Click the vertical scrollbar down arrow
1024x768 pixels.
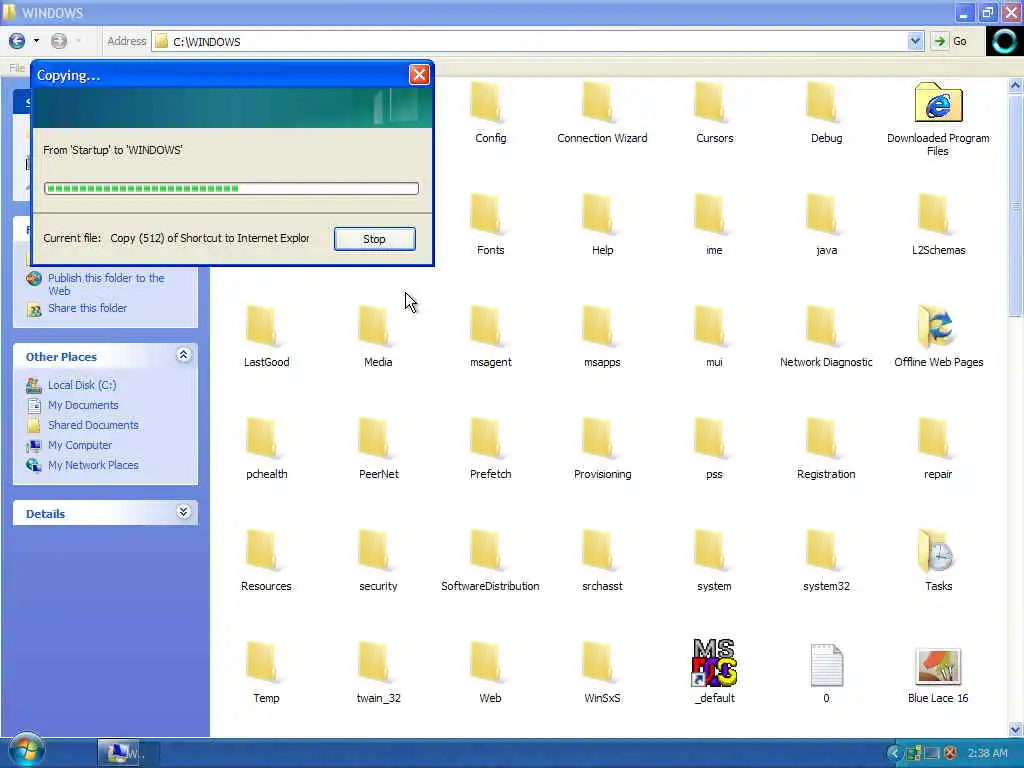[1016, 729]
